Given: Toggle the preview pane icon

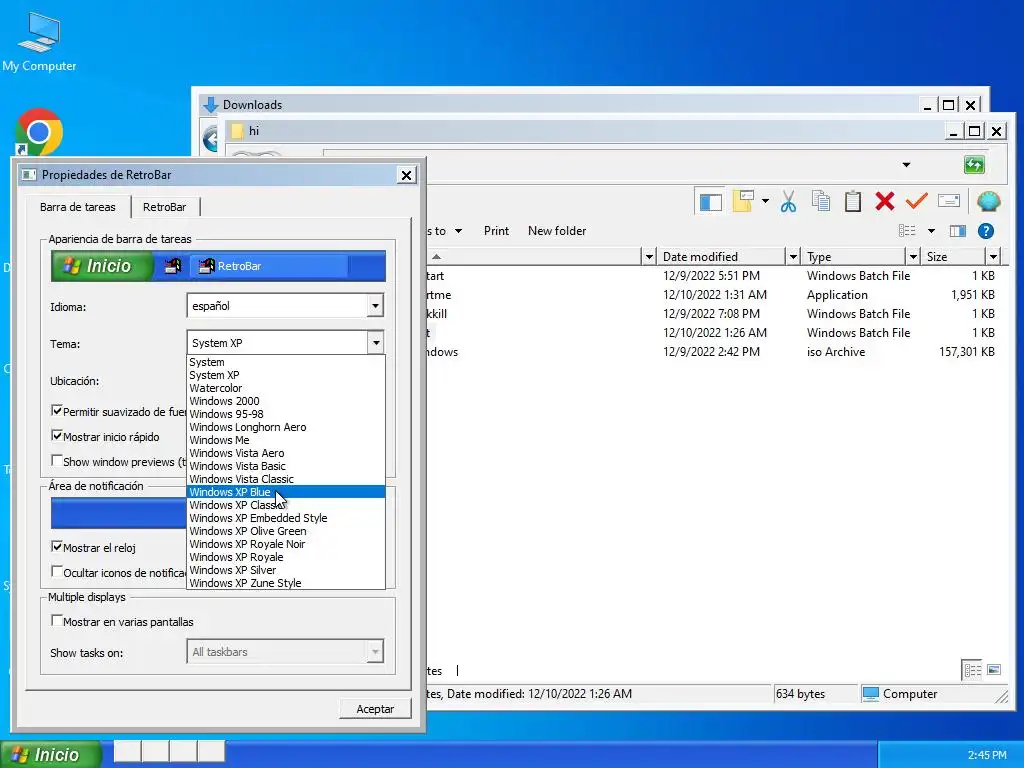Looking at the screenshot, I should tap(957, 231).
